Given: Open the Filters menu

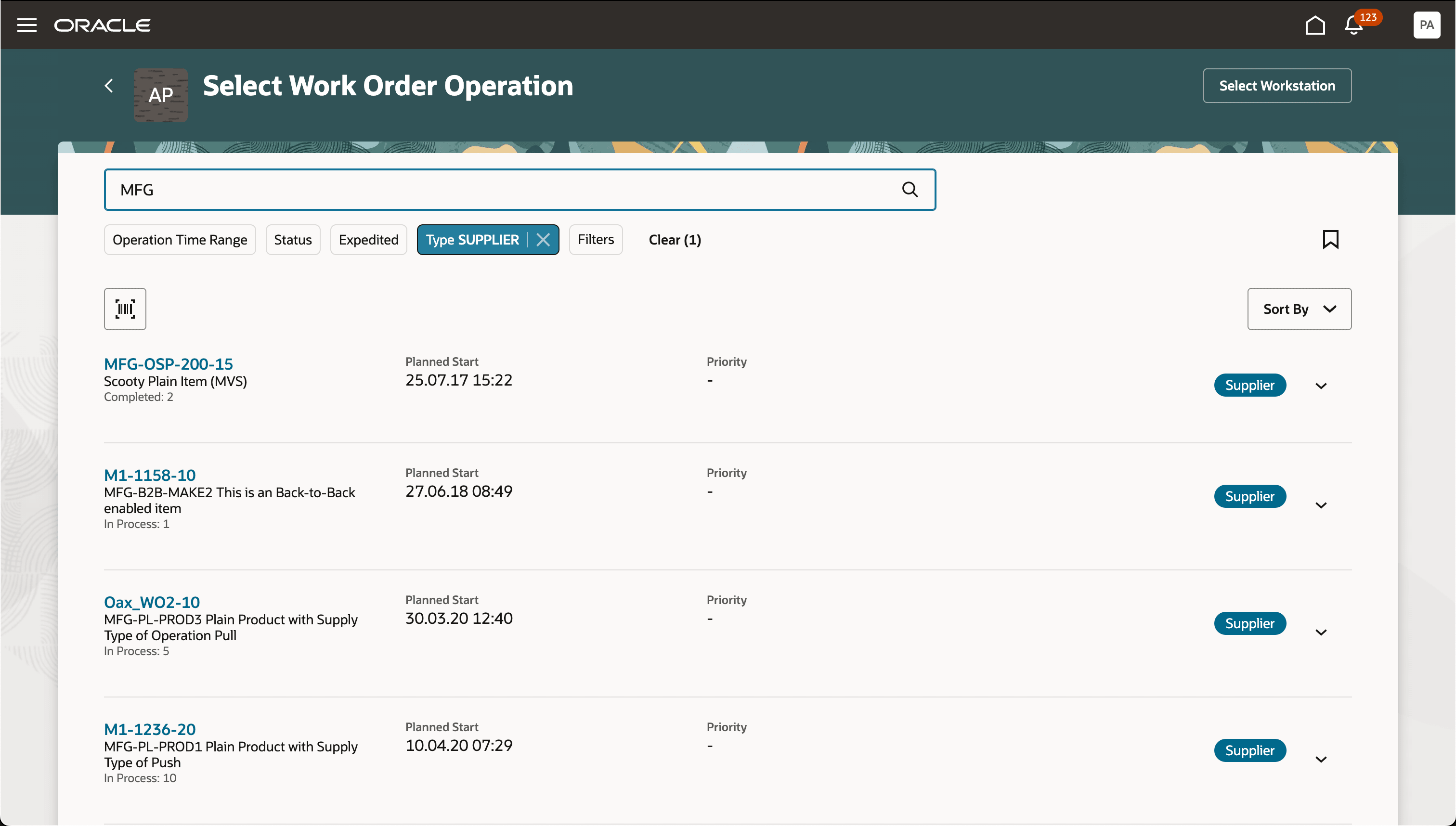Looking at the screenshot, I should pos(595,239).
